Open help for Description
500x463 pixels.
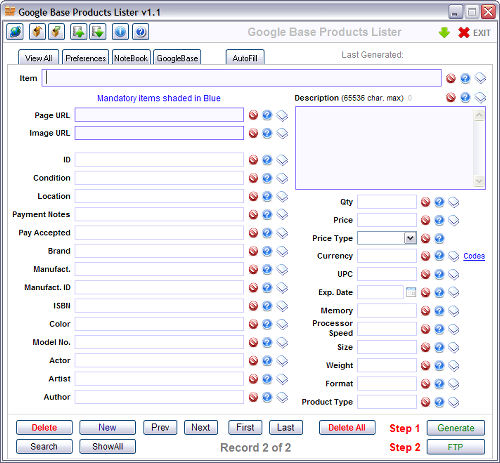tap(465, 97)
